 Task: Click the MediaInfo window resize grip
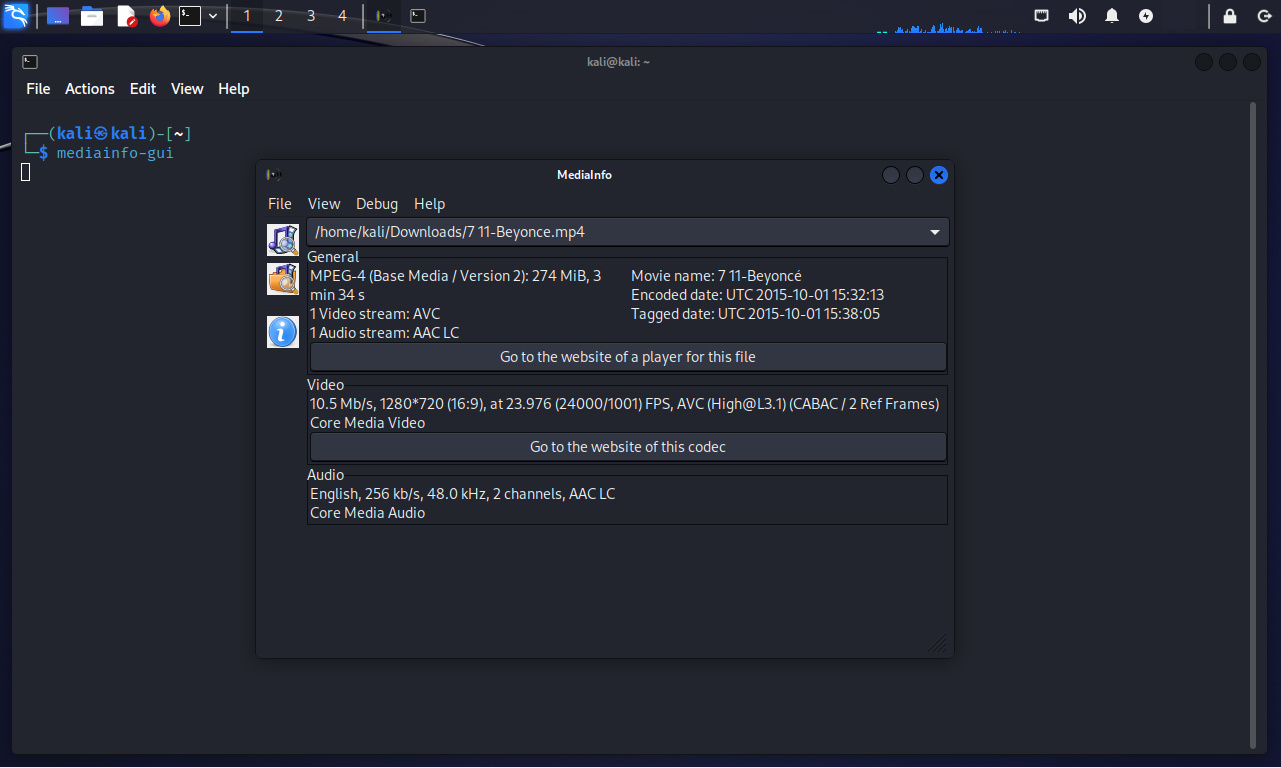(x=939, y=644)
